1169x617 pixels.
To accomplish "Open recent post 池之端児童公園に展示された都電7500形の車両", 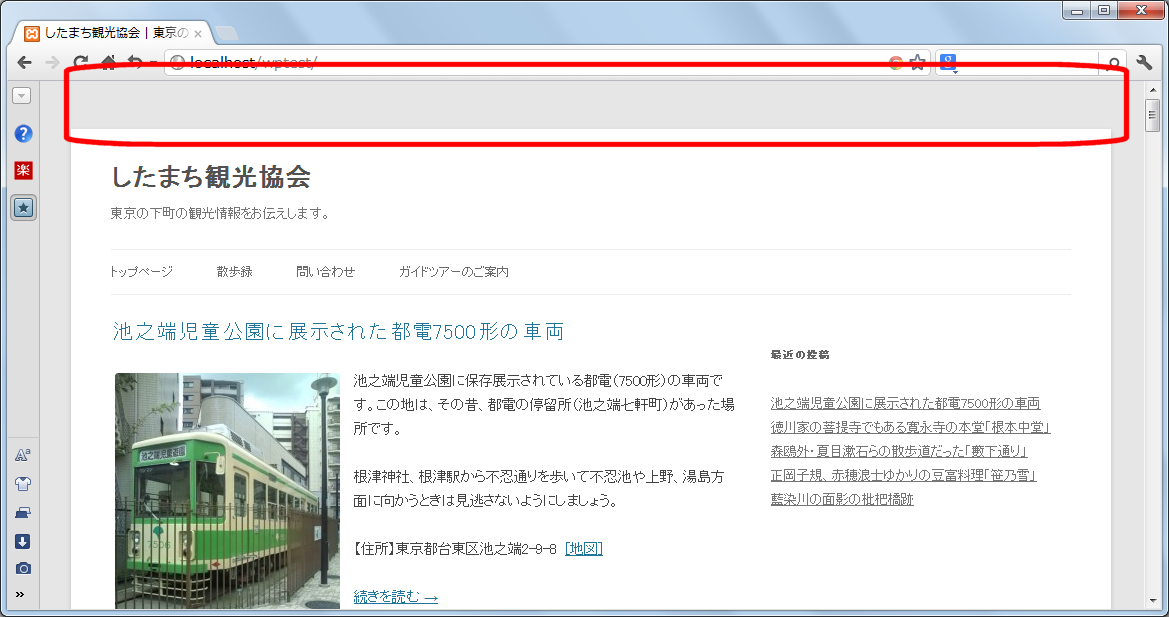I will [905, 403].
